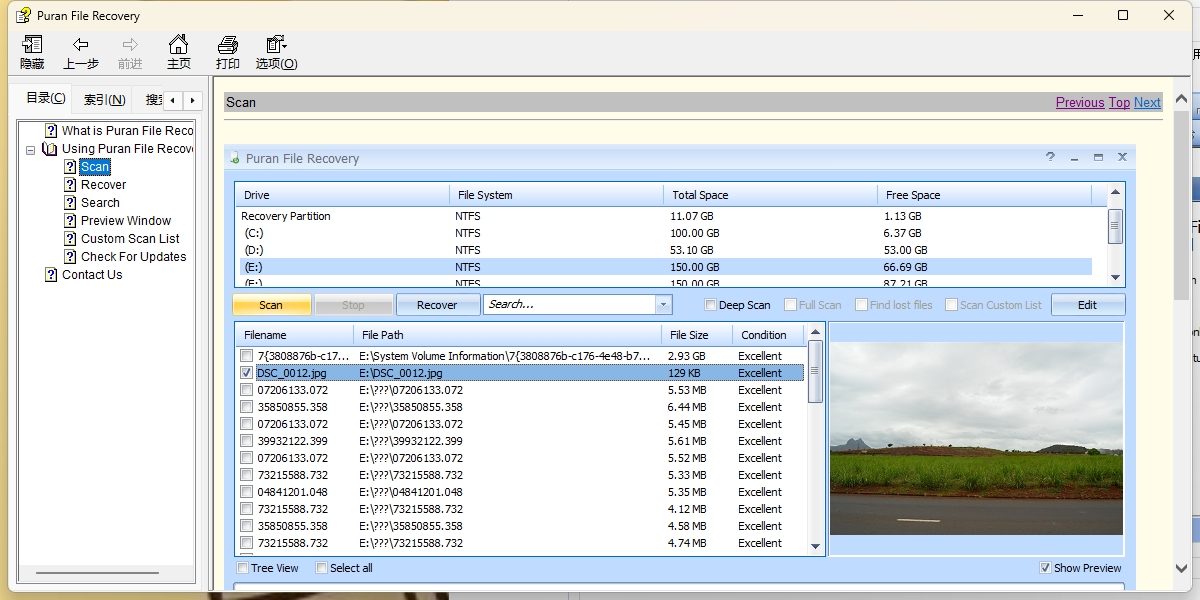This screenshot has width=1200, height=600.
Task: Click the Free Space column header
Action: click(x=985, y=195)
